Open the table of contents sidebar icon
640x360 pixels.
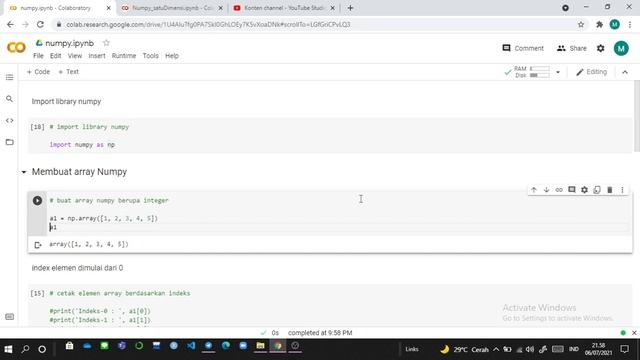pyautogui.click(x=9, y=78)
